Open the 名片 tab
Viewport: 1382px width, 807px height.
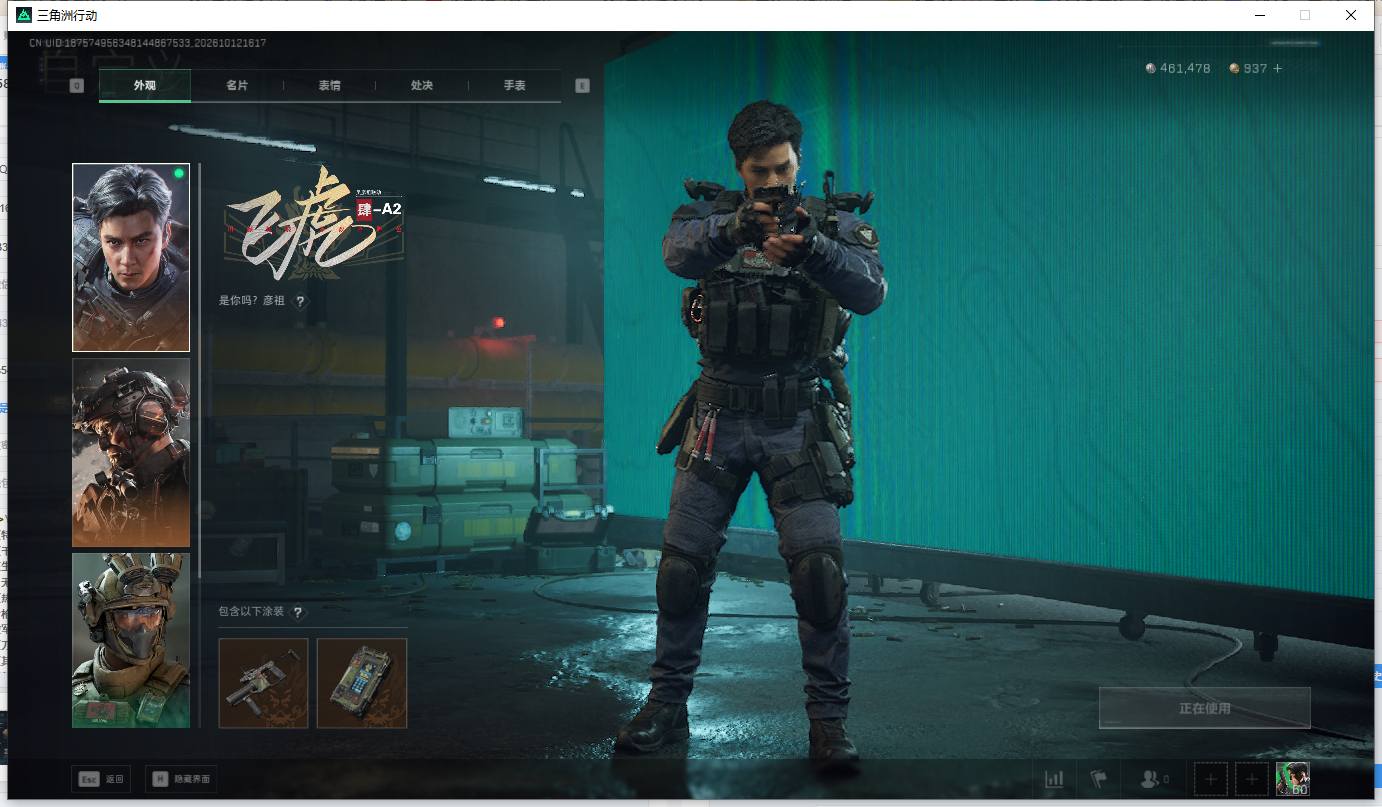click(237, 86)
